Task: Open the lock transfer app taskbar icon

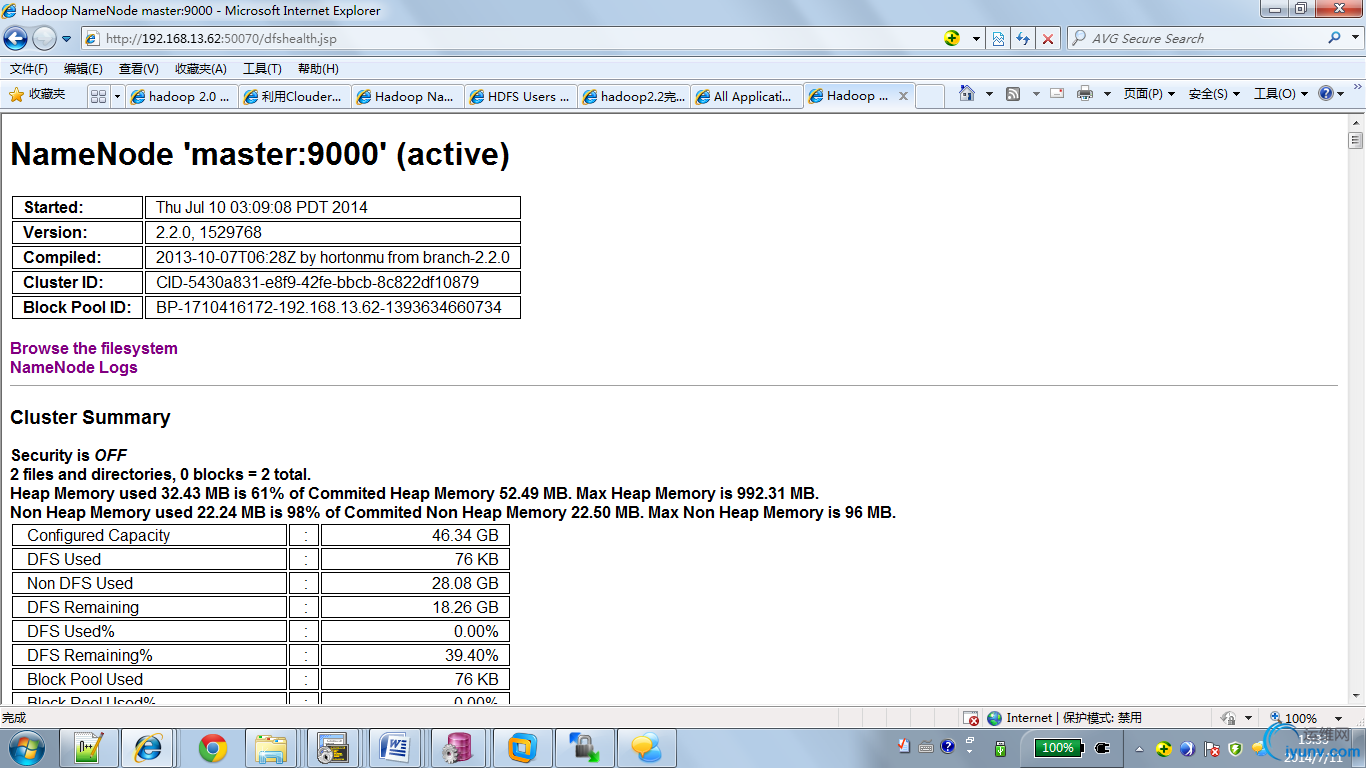Action: coord(583,748)
